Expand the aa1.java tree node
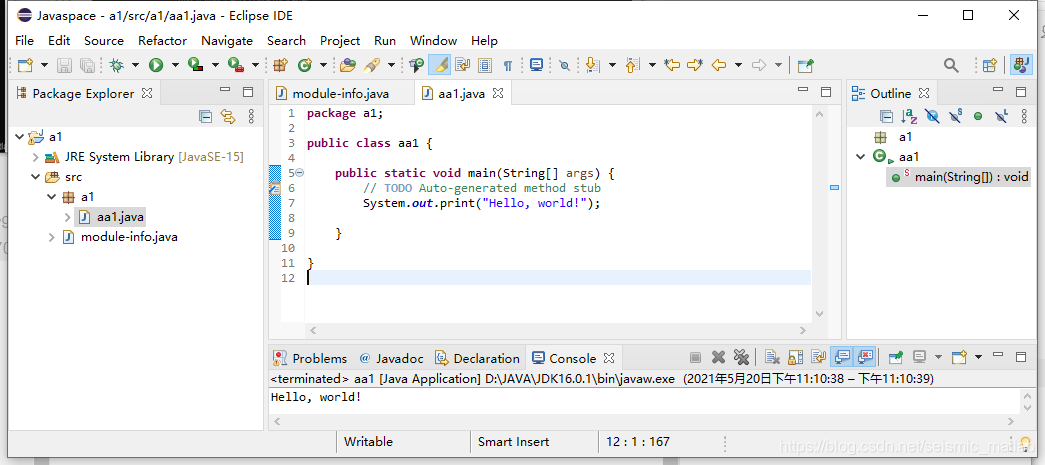This screenshot has width=1045, height=465. 67,217
